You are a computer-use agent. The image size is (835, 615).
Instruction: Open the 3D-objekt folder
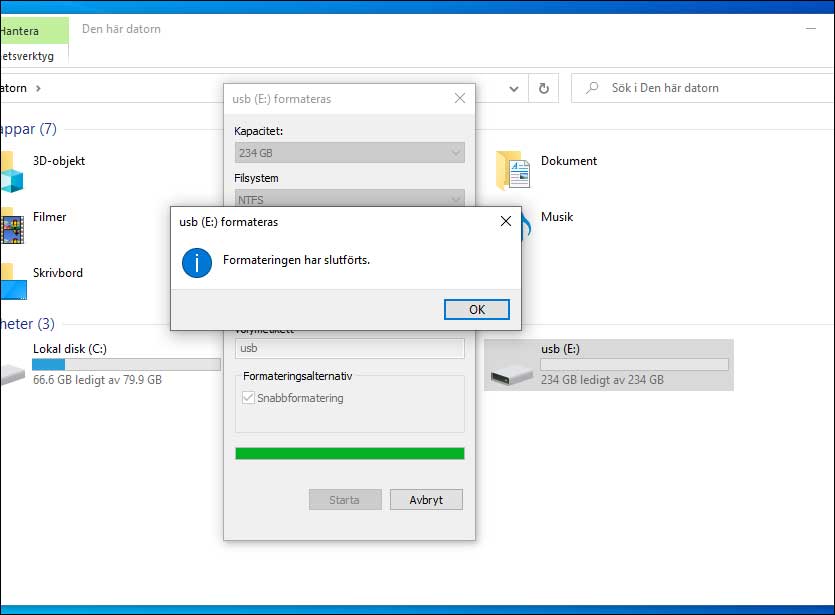(x=55, y=160)
